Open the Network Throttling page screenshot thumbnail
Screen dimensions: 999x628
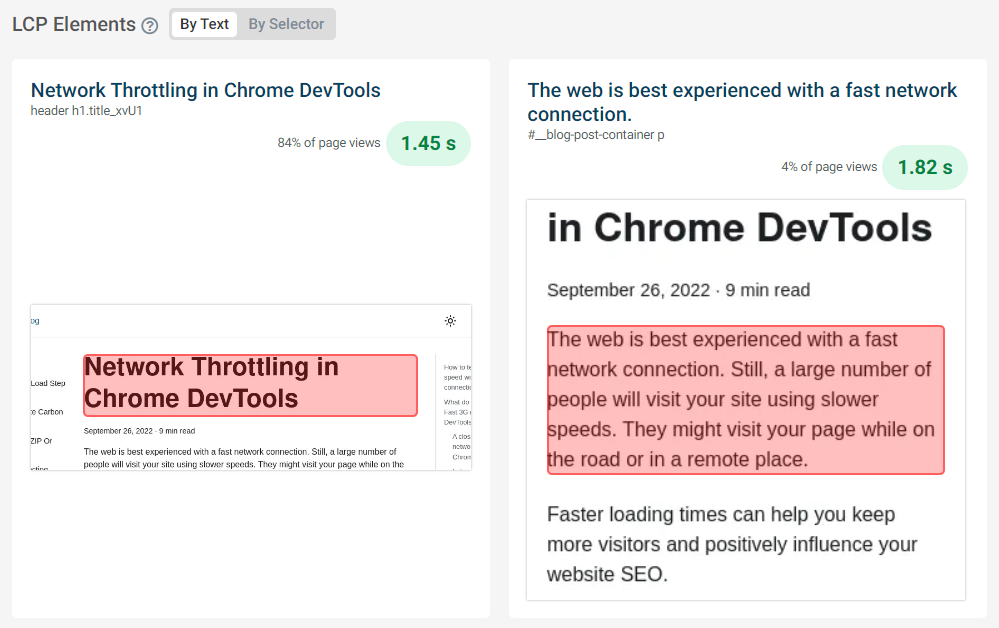pyautogui.click(x=251, y=387)
